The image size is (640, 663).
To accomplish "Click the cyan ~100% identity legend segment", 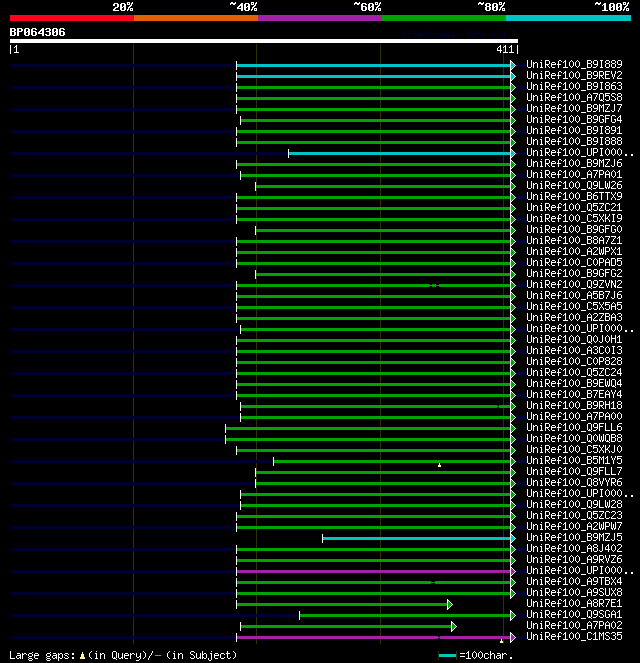I will click(x=568, y=18).
